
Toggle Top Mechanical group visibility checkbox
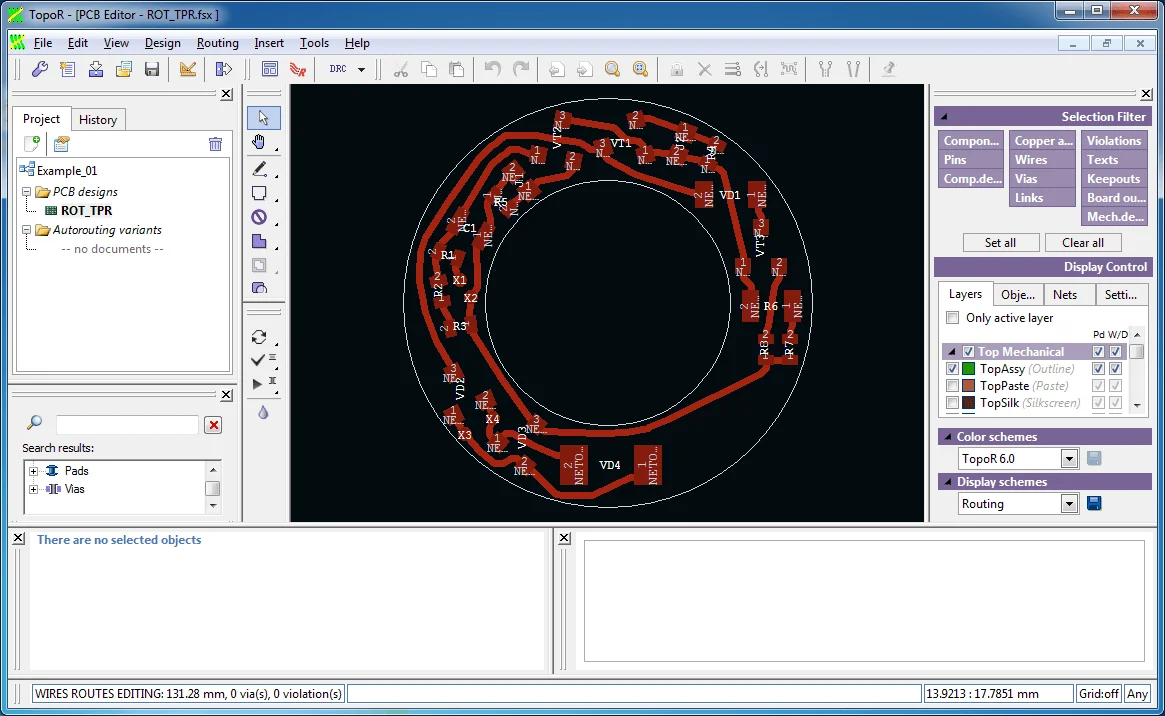tap(968, 351)
